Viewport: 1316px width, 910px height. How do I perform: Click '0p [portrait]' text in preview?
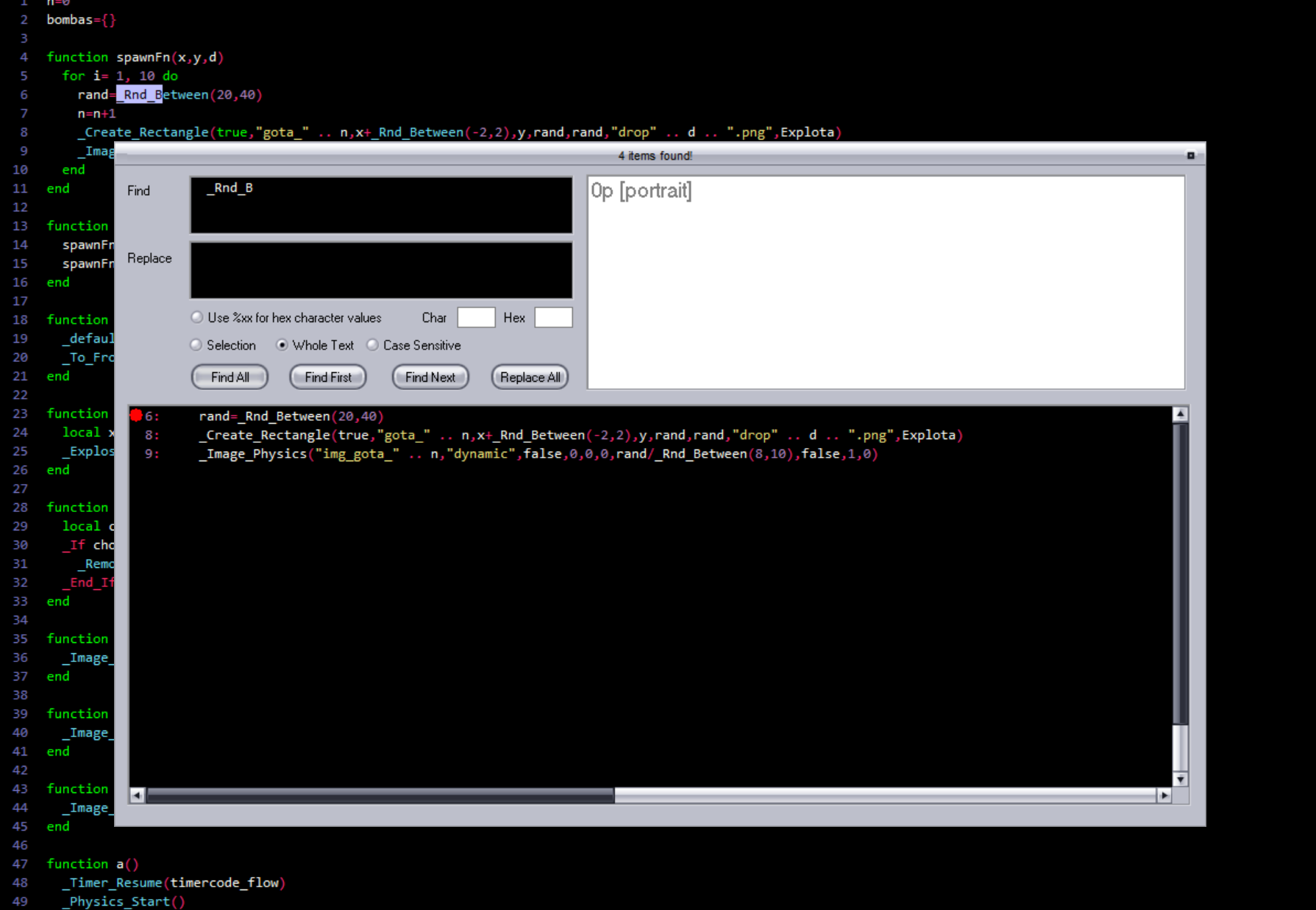(641, 191)
